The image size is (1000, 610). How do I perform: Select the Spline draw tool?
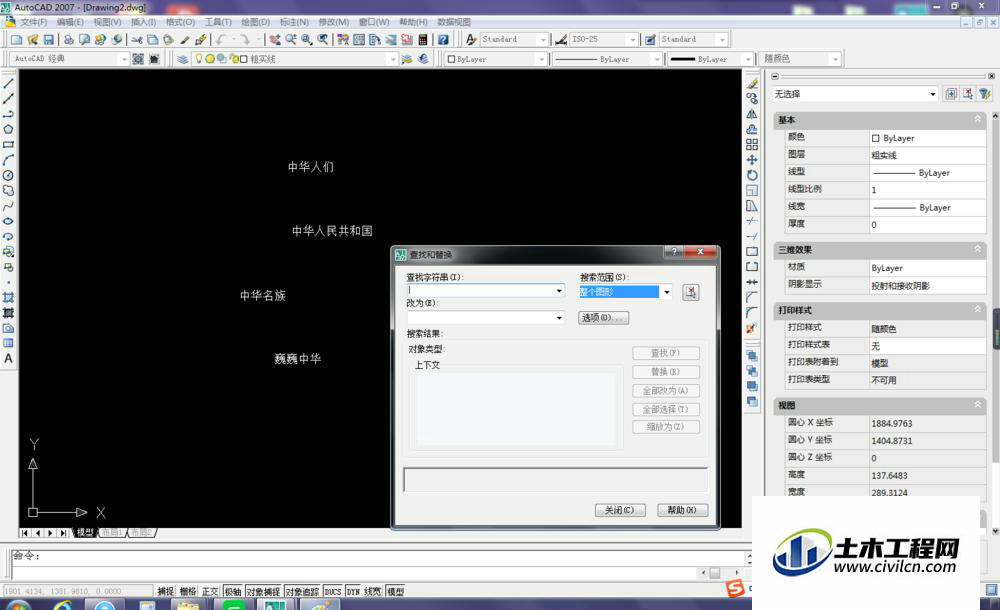[8, 206]
